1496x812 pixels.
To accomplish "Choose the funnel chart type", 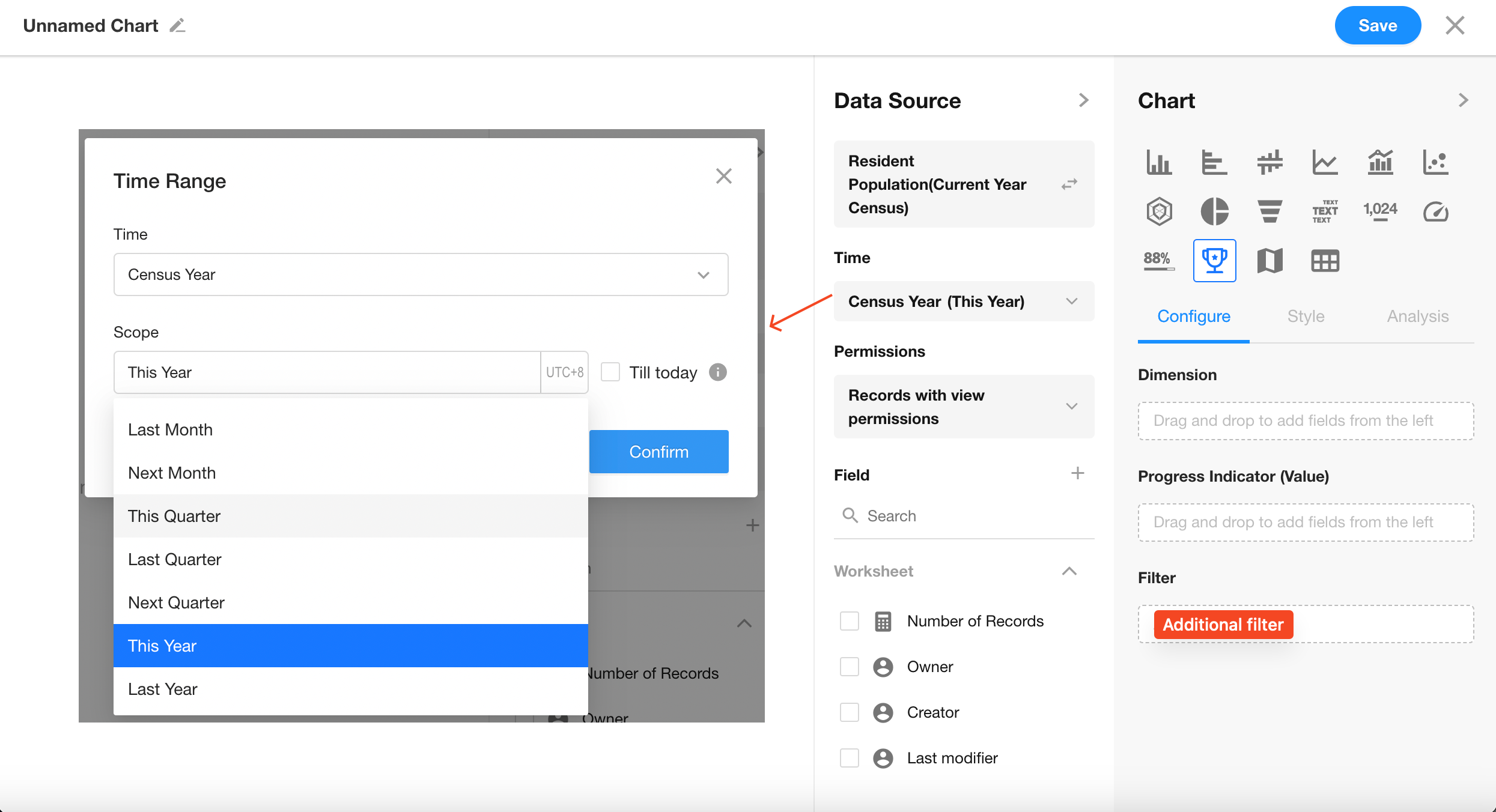I will (1269, 211).
